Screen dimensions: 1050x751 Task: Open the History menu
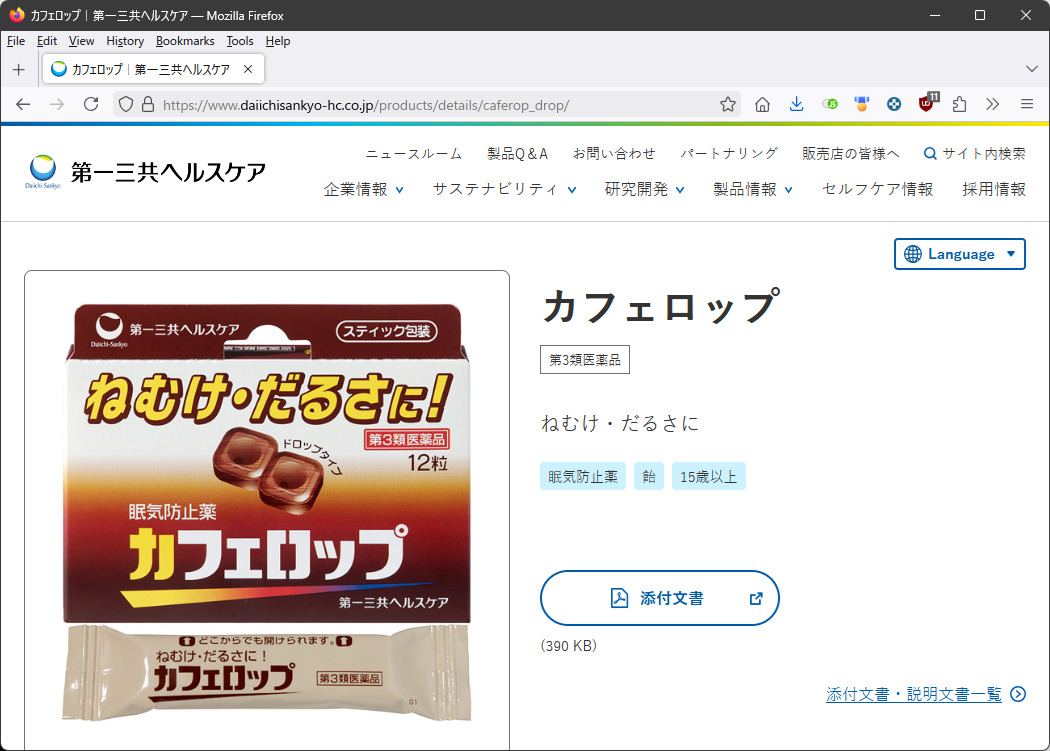coord(125,41)
